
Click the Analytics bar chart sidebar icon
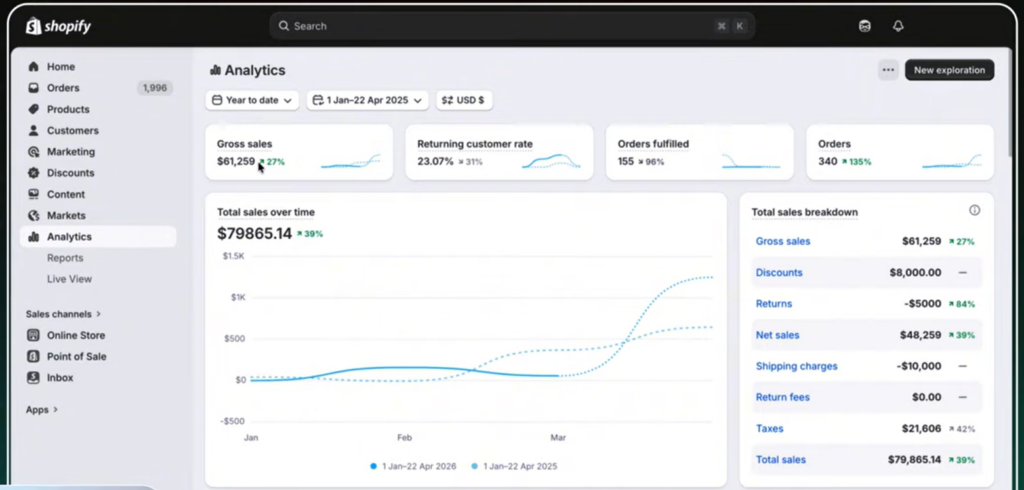pos(33,237)
